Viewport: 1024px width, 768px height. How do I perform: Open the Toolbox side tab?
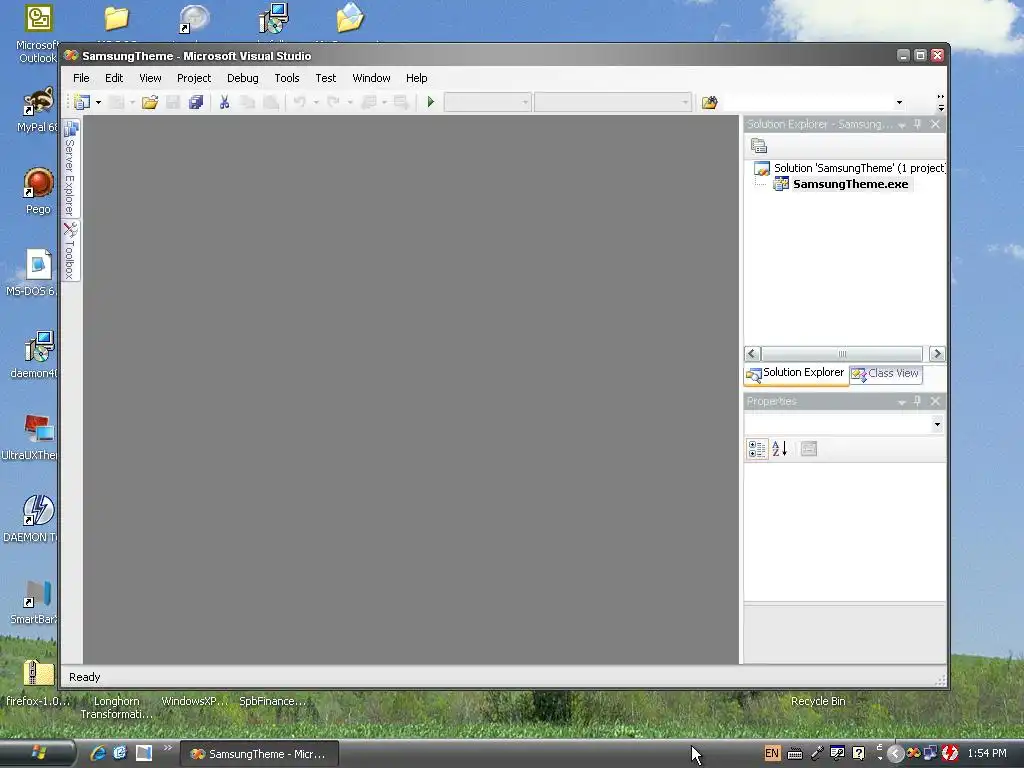click(71, 251)
